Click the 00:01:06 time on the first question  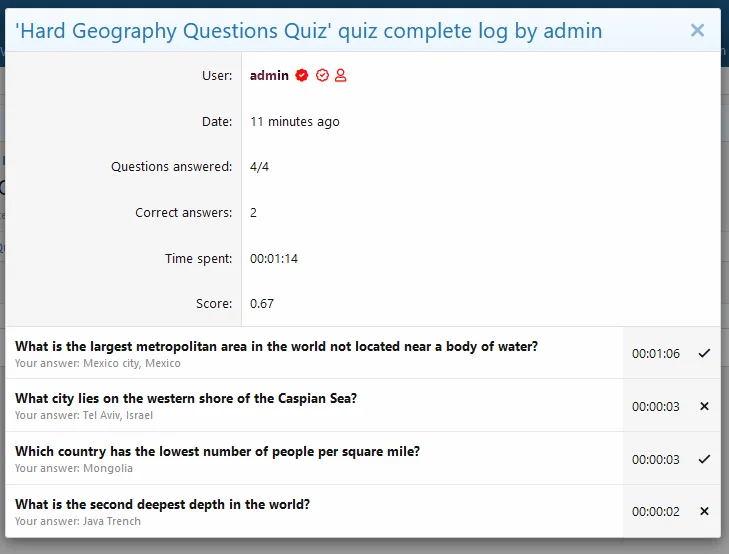coord(655,353)
